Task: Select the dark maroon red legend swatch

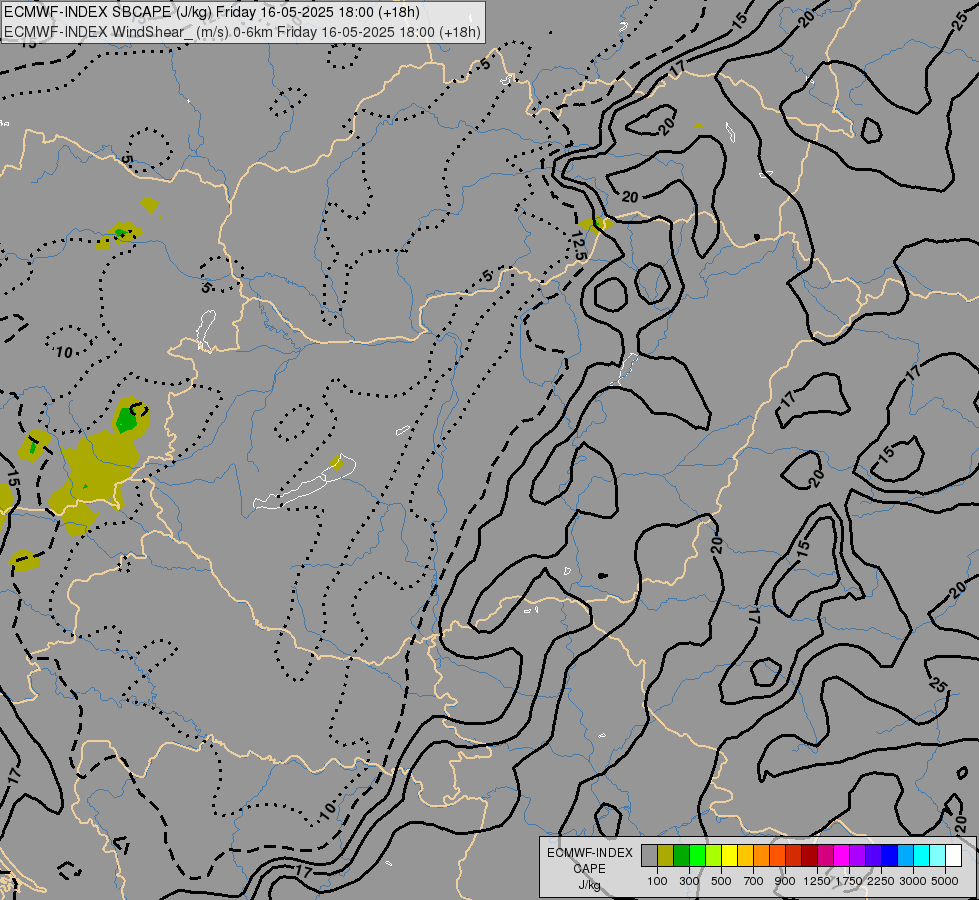Action: point(809,855)
